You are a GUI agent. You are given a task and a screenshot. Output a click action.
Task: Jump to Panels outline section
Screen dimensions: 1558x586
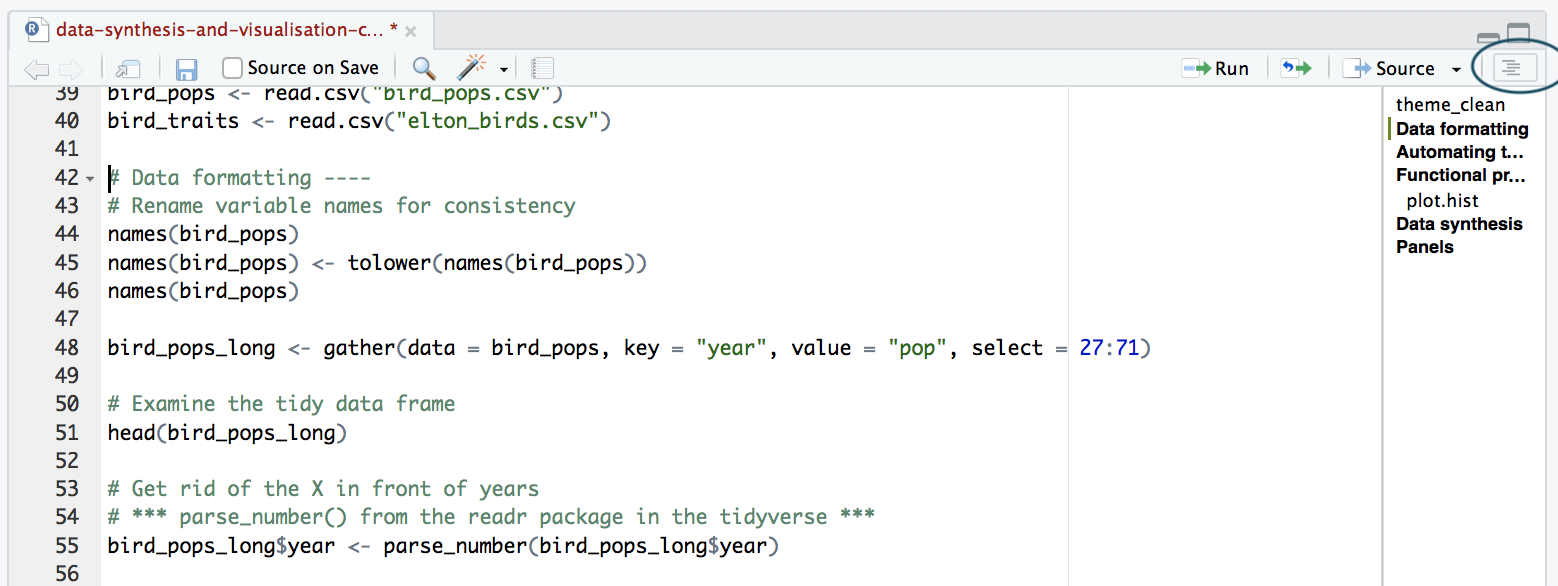[x=1425, y=246]
